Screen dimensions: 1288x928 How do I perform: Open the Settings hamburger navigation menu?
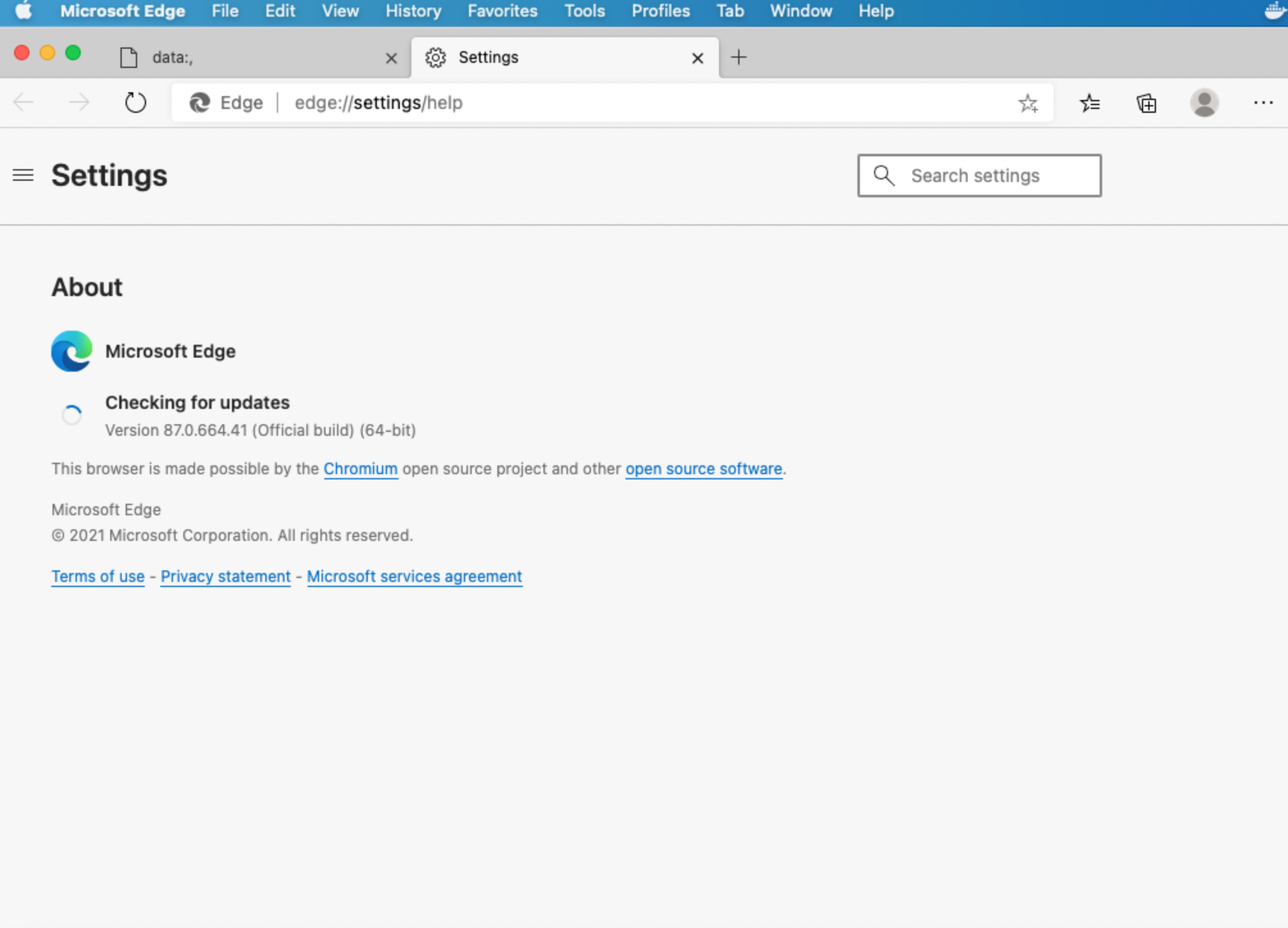[x=23, y=175]
